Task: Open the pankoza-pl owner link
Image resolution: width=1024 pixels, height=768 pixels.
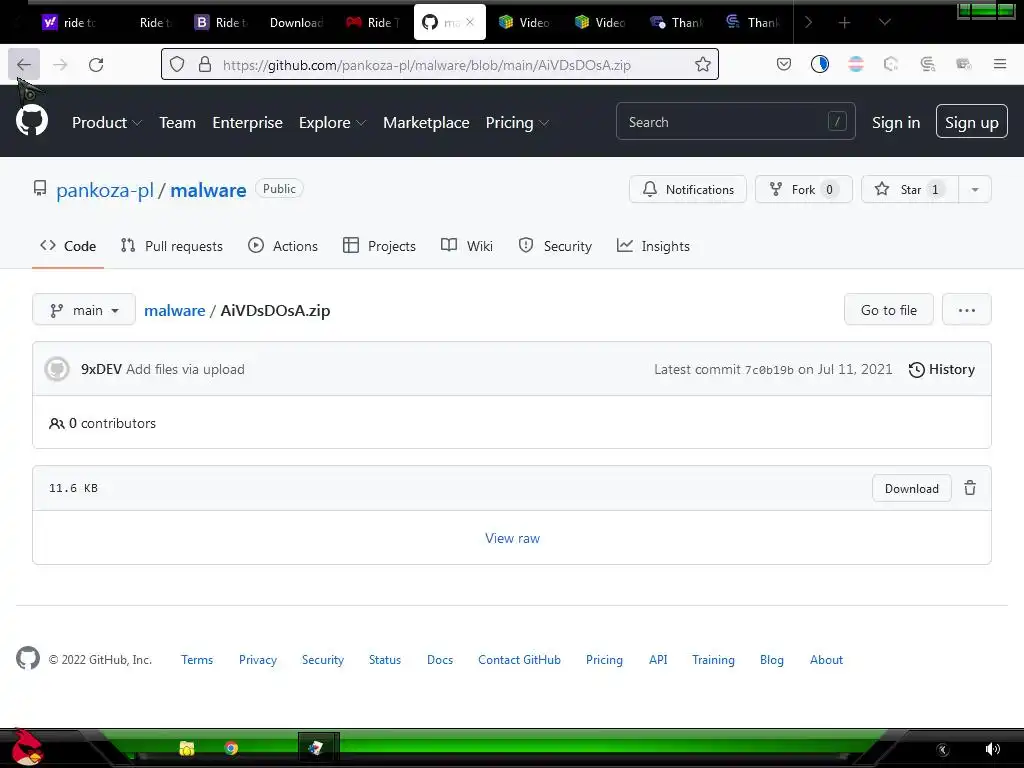Action: 105,190
